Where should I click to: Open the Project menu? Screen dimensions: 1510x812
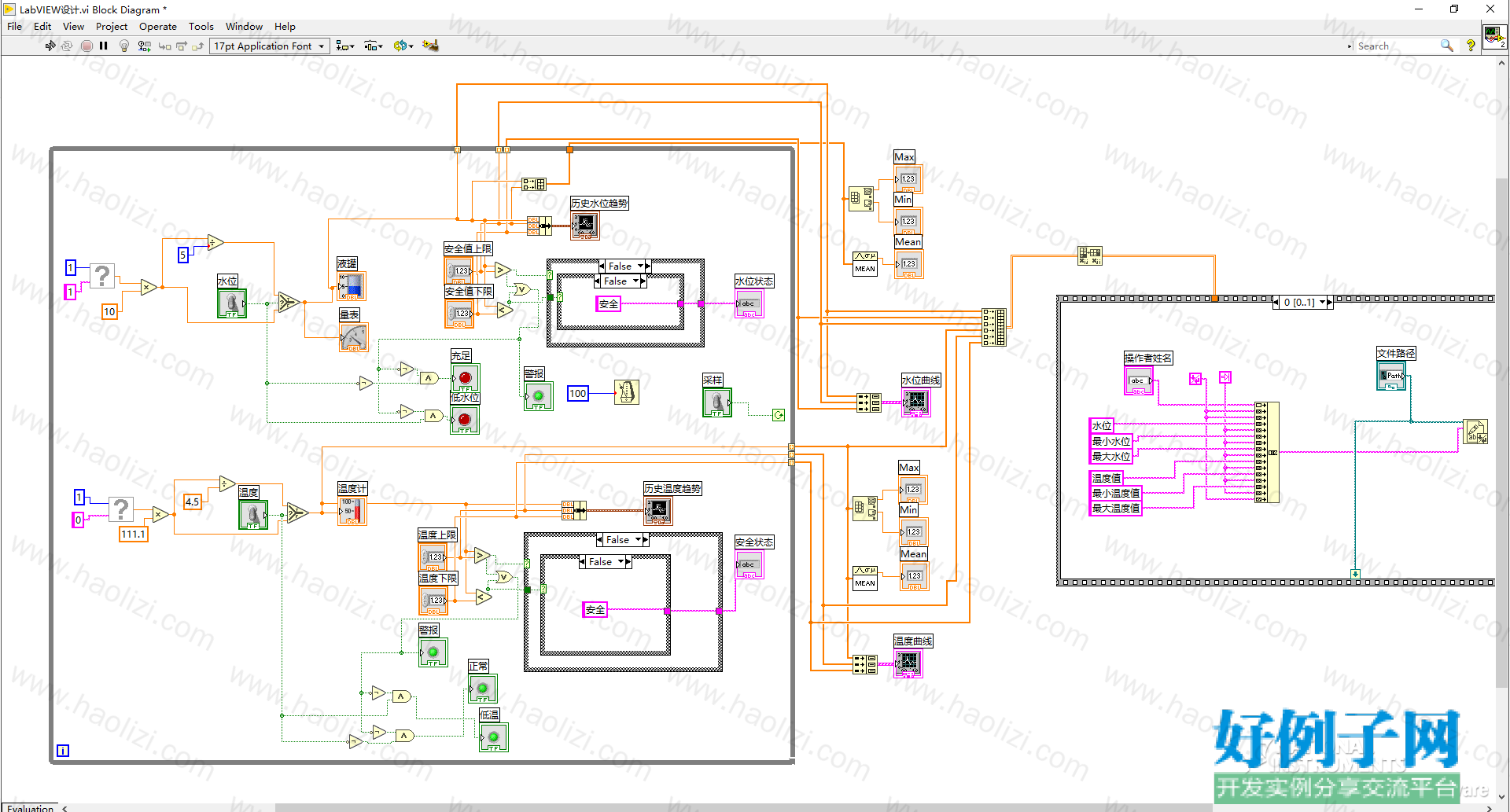(x=112, y=26)
